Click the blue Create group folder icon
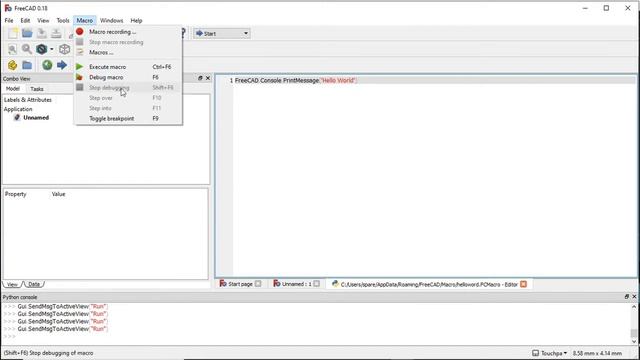Image resolution: width=640 pixels, height=360 pixels. pos(27,65)
